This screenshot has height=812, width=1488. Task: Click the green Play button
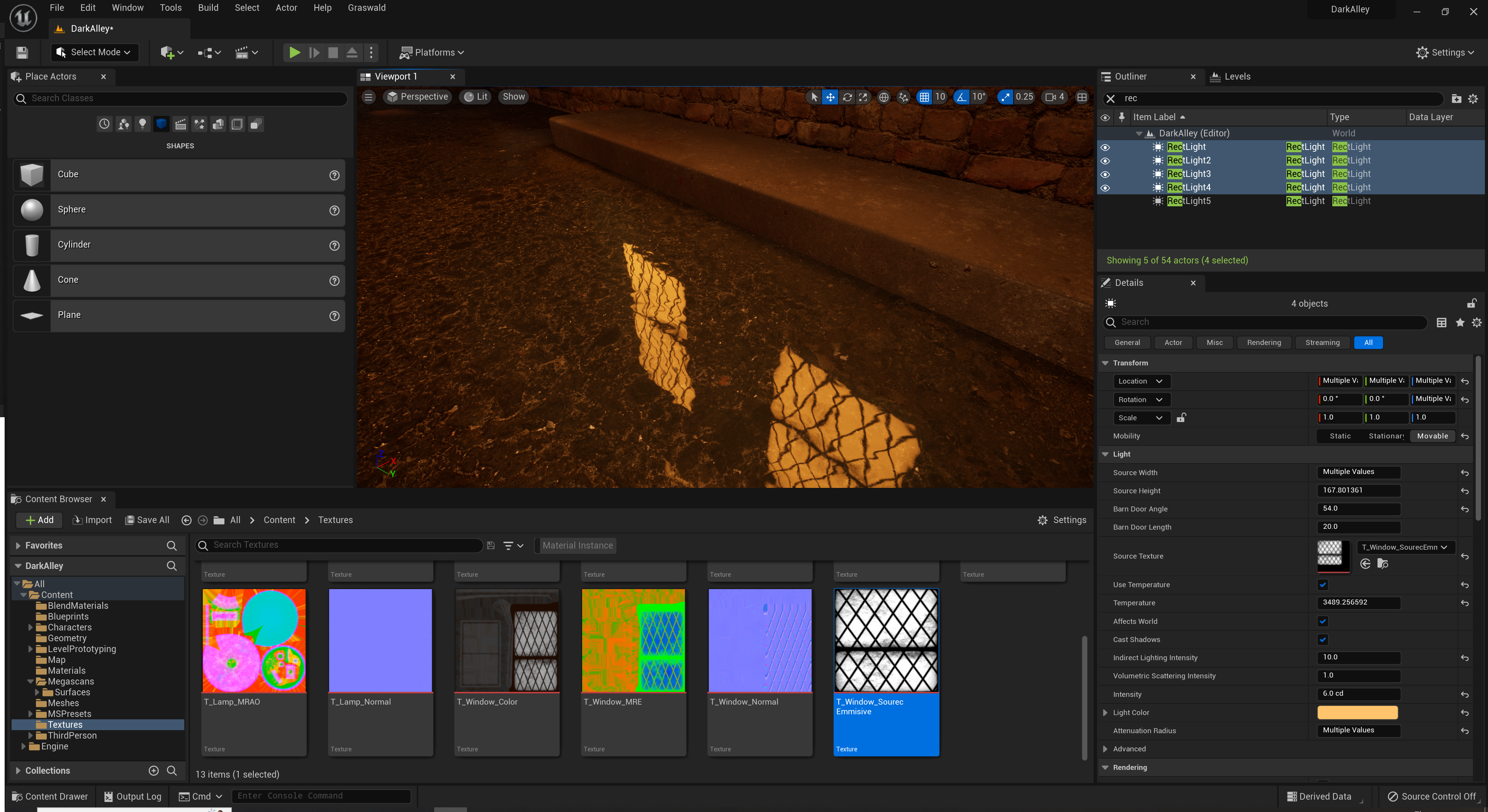pyautogui.click(x=294, y=53)
